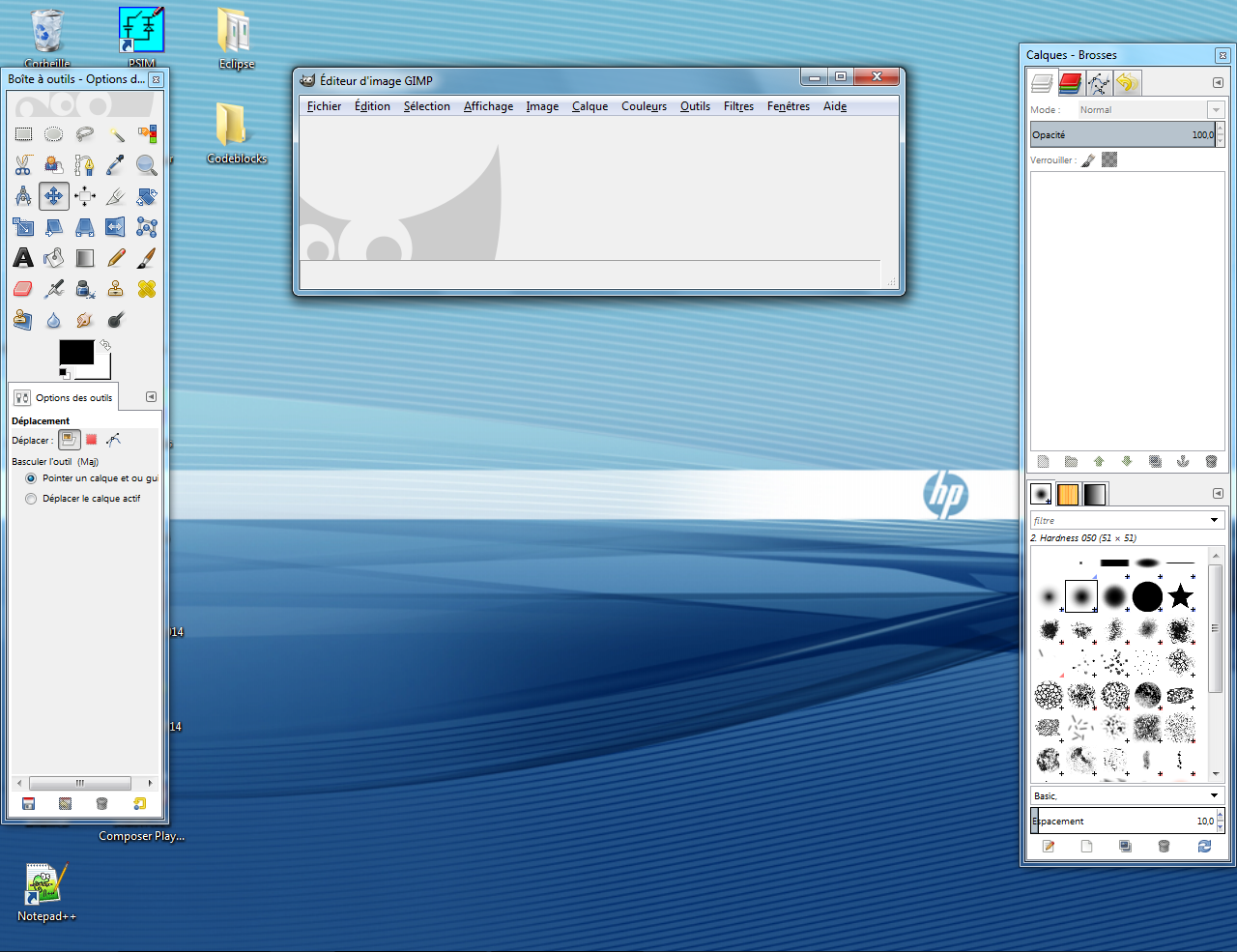Activate the Airbrush tool
Image resolution: width=1237 pixels, height=952 pixels.
click(54, 289)
